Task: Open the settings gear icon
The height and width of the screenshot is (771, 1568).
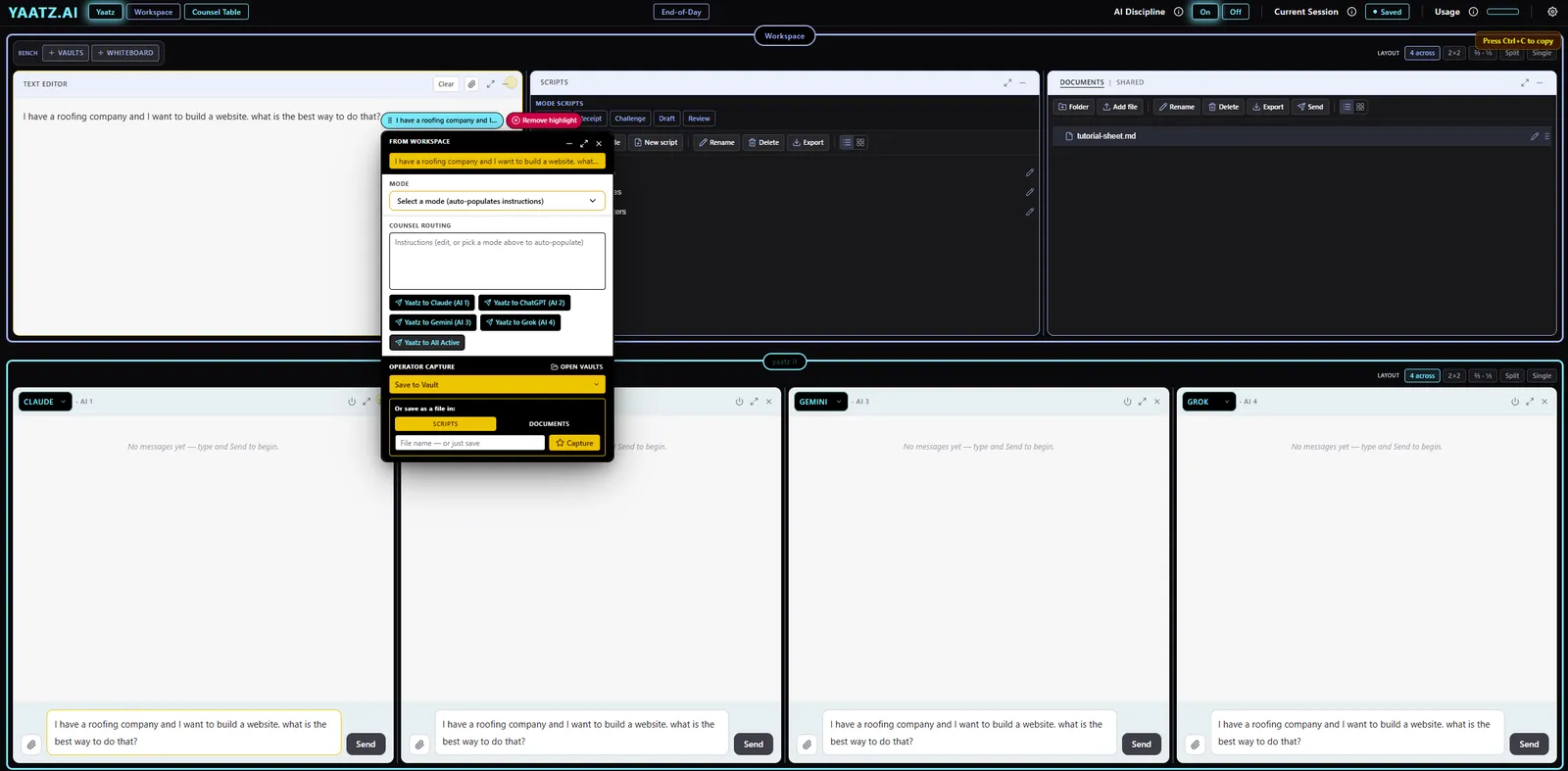Action: coord(1552,12)
